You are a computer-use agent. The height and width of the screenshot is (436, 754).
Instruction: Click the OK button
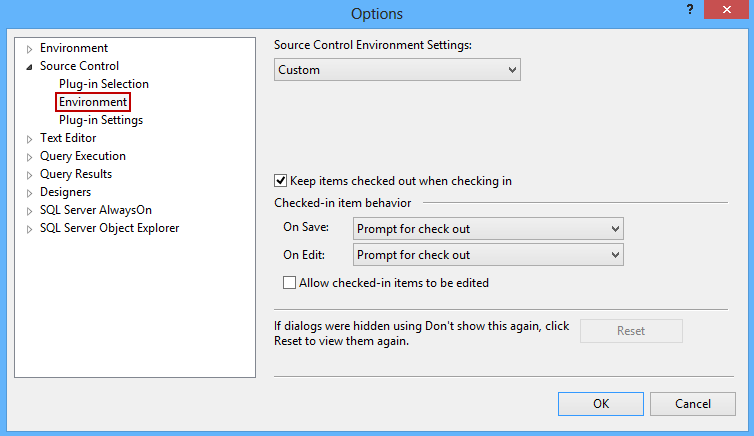click(600, 404)
